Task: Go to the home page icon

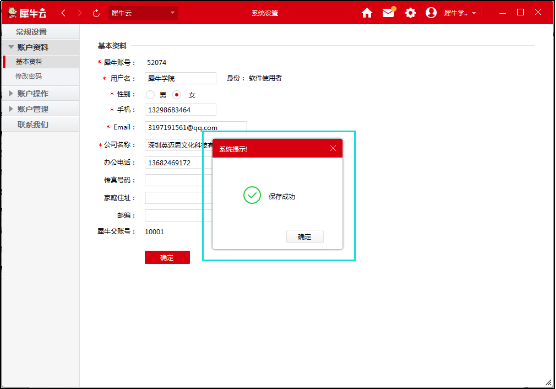Action: click(367, 13)
